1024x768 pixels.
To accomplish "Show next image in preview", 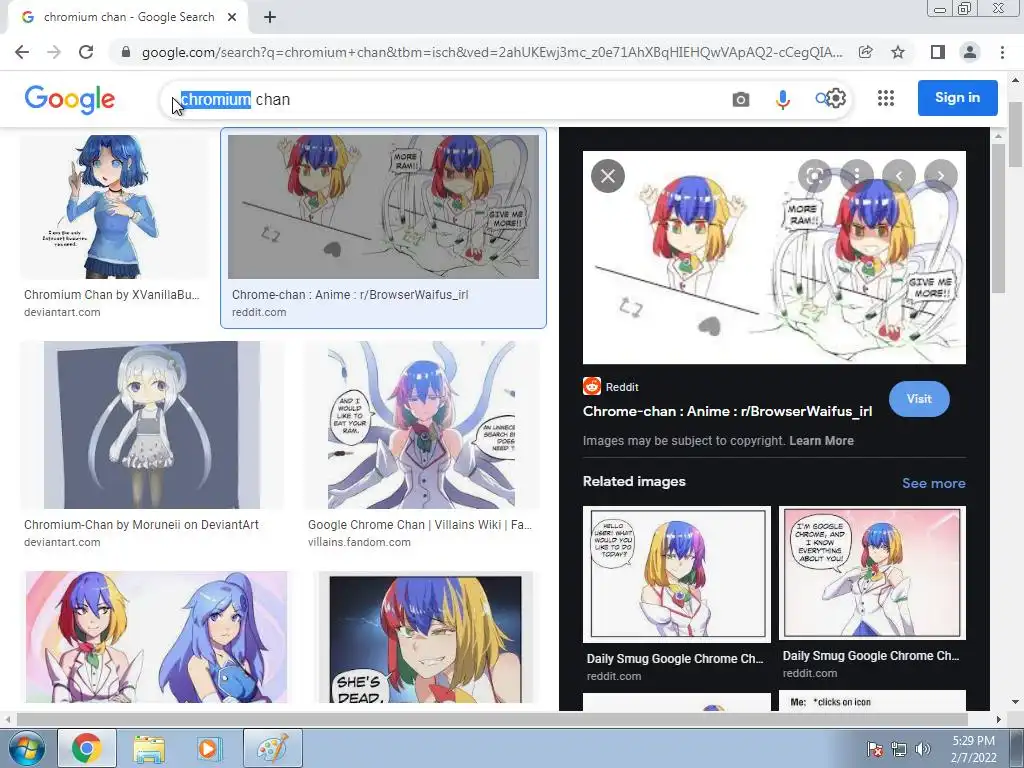I will [940, 176].
